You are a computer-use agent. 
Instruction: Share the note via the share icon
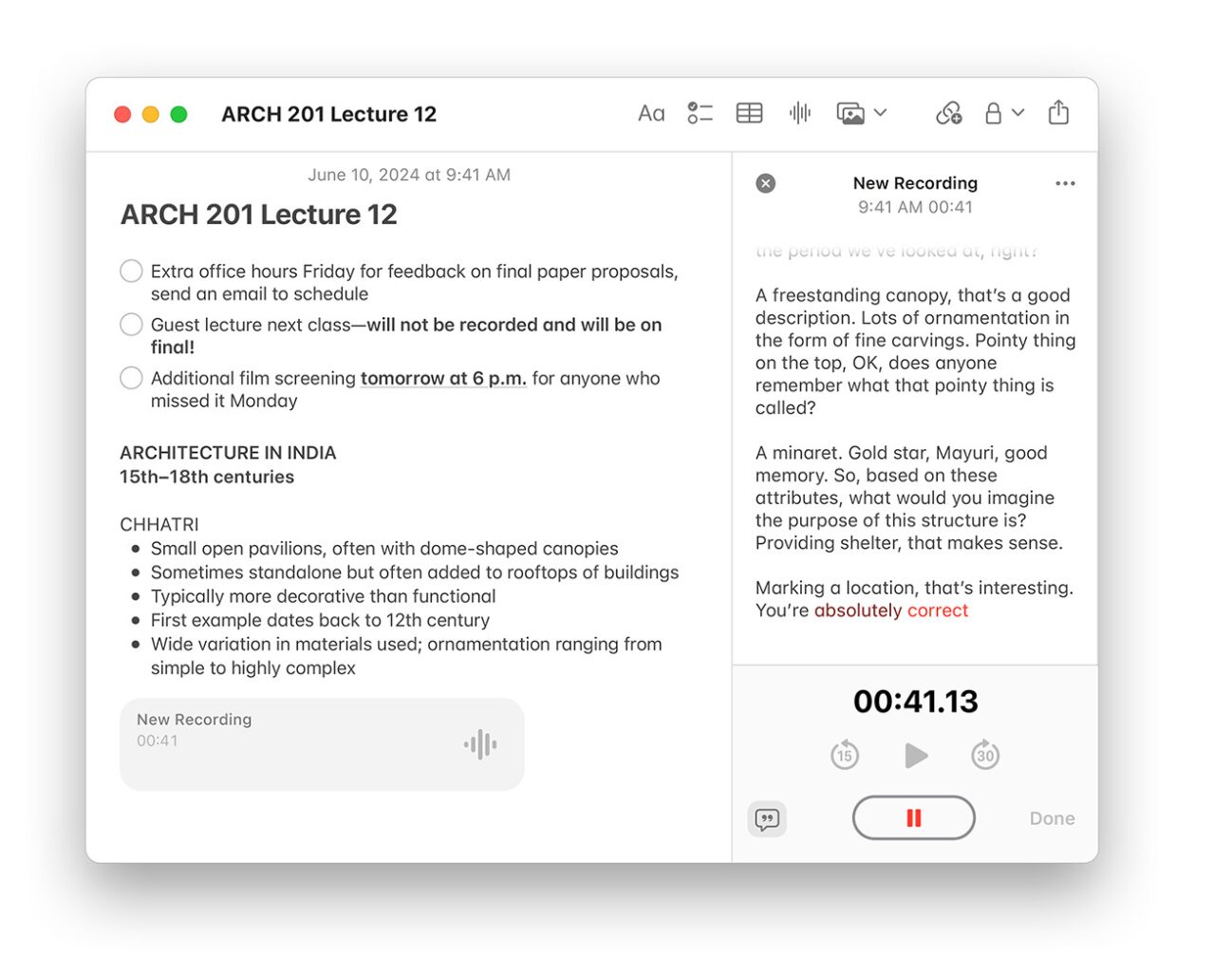click(x=1058, y=113)
